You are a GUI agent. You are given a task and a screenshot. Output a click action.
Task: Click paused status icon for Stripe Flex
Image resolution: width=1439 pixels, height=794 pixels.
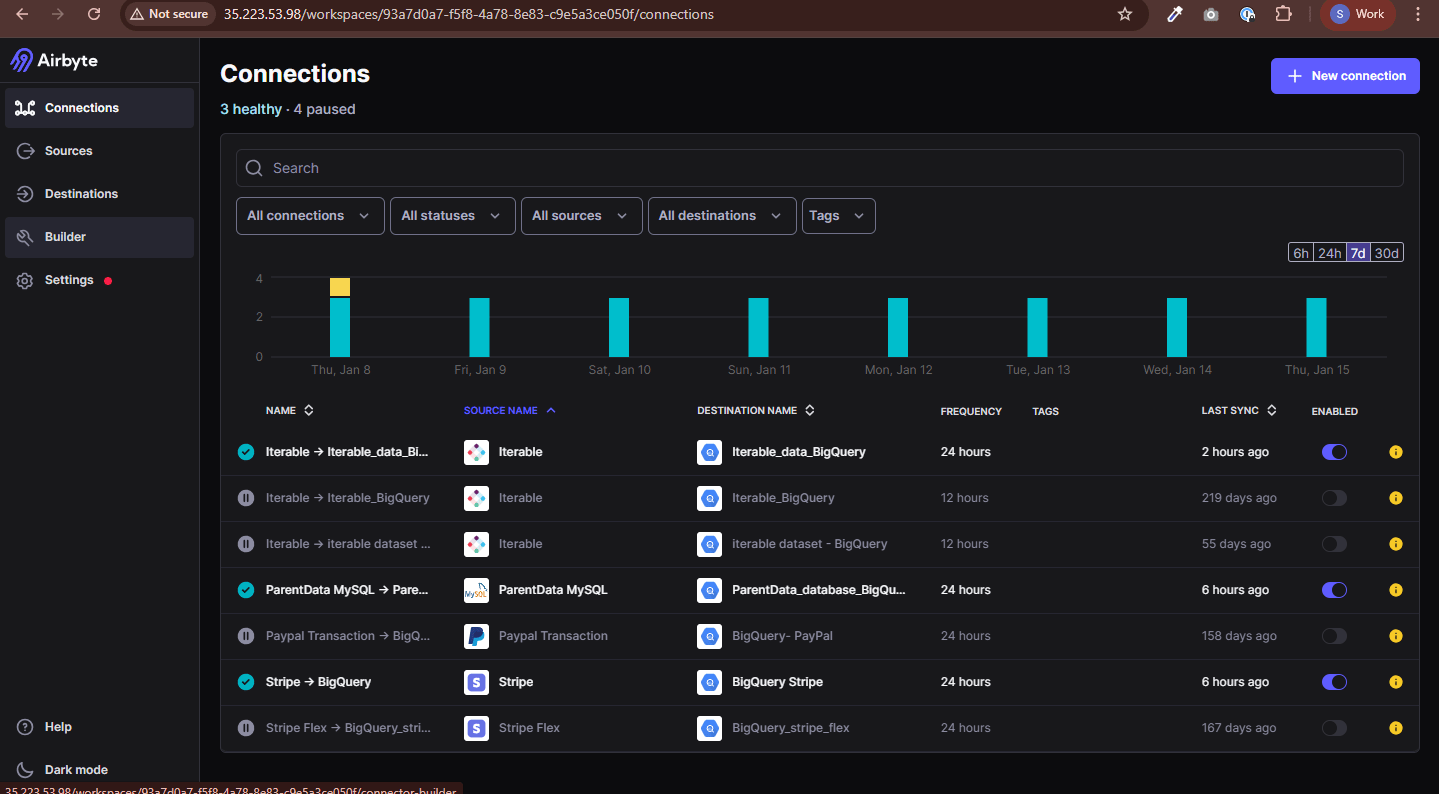[246, 728]
